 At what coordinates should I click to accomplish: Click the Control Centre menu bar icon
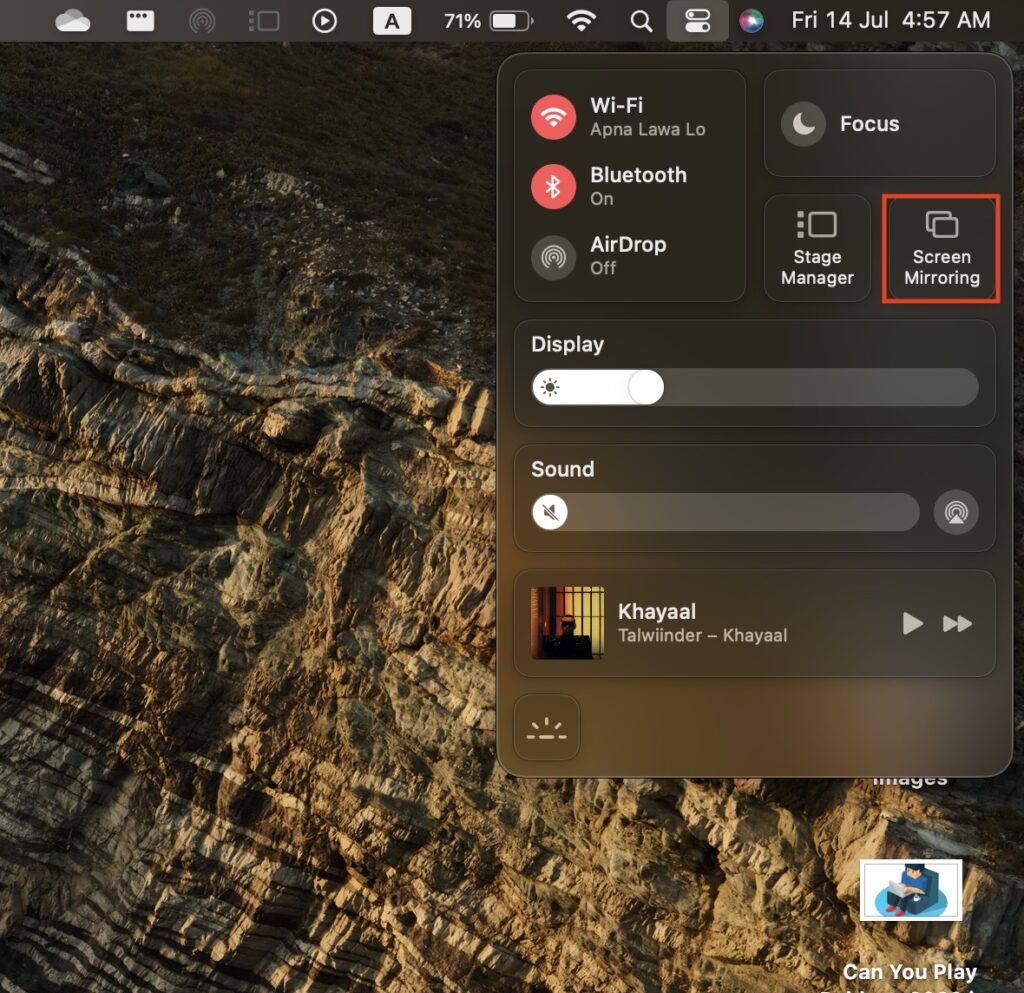point(697,21)
